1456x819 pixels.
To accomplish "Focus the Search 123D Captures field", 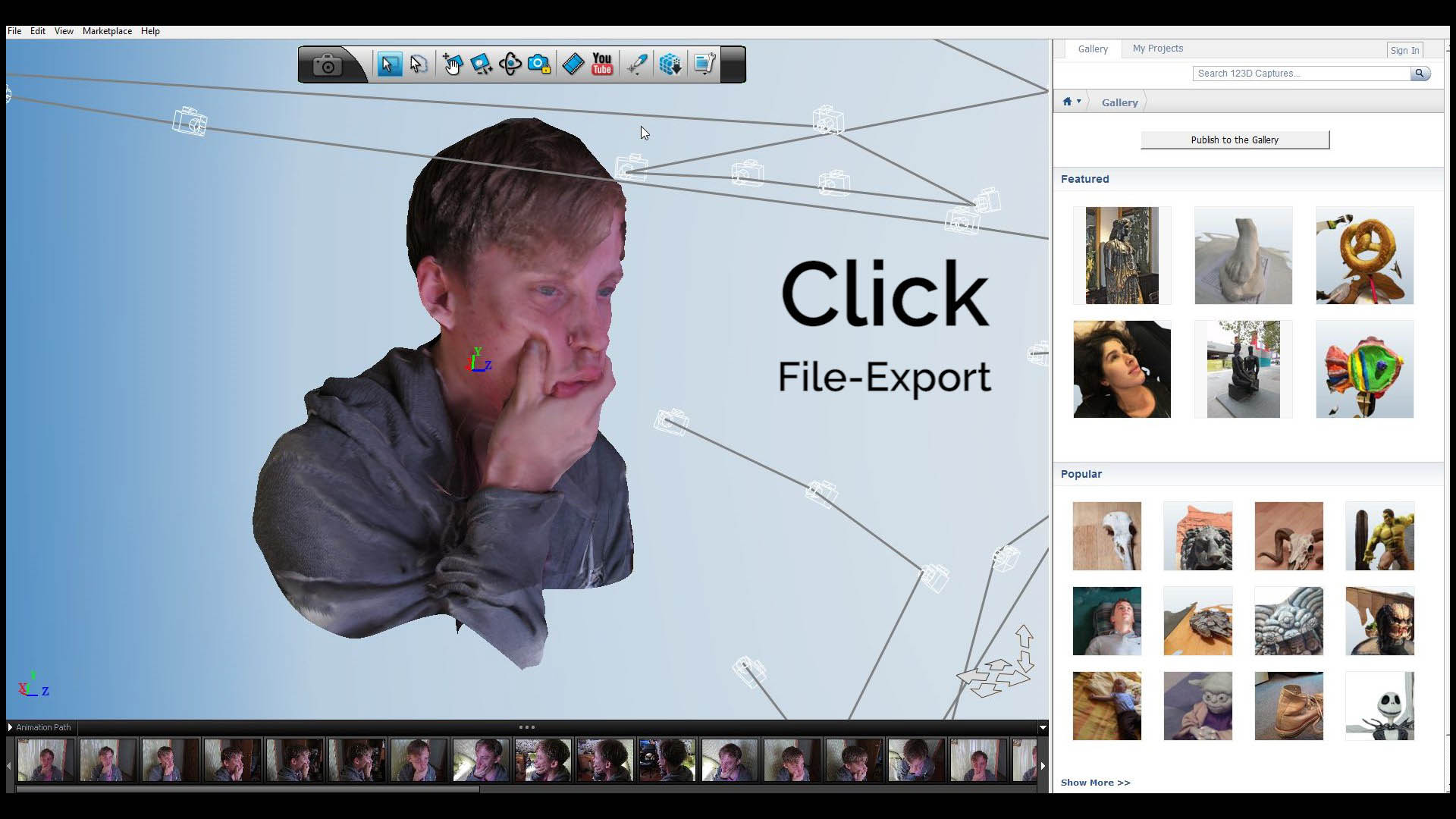I will click(1301, 74).
